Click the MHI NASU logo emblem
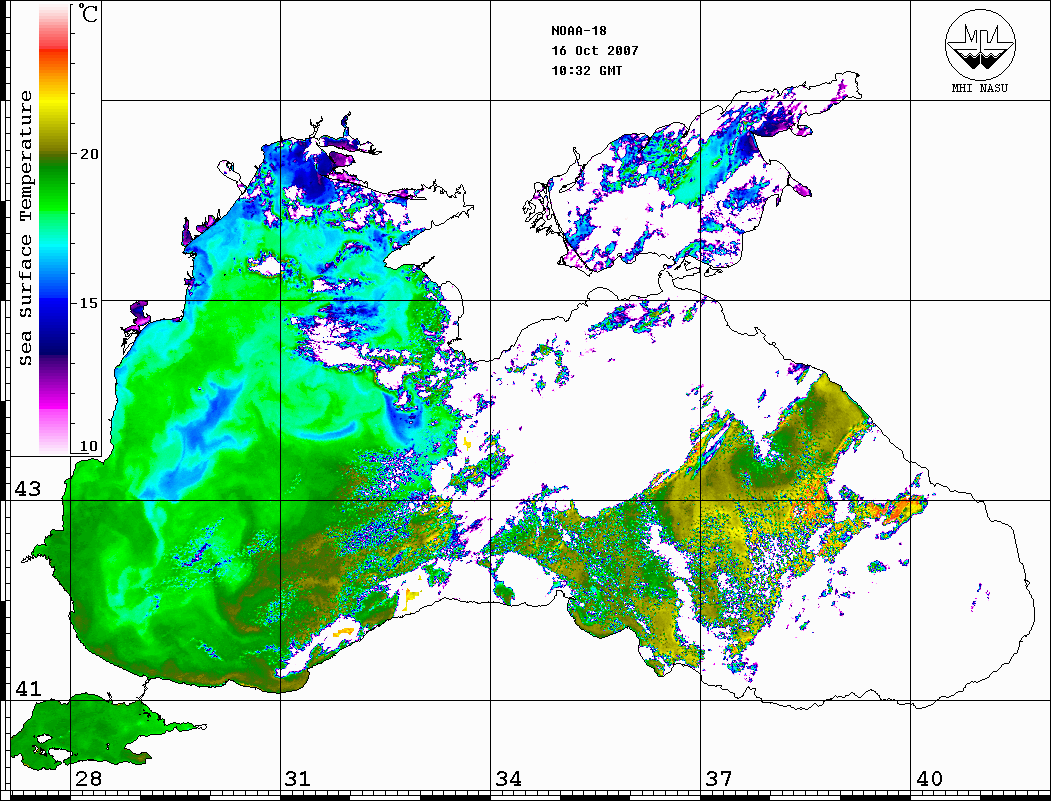The image size is (1051, 801). tap(980, 44)
